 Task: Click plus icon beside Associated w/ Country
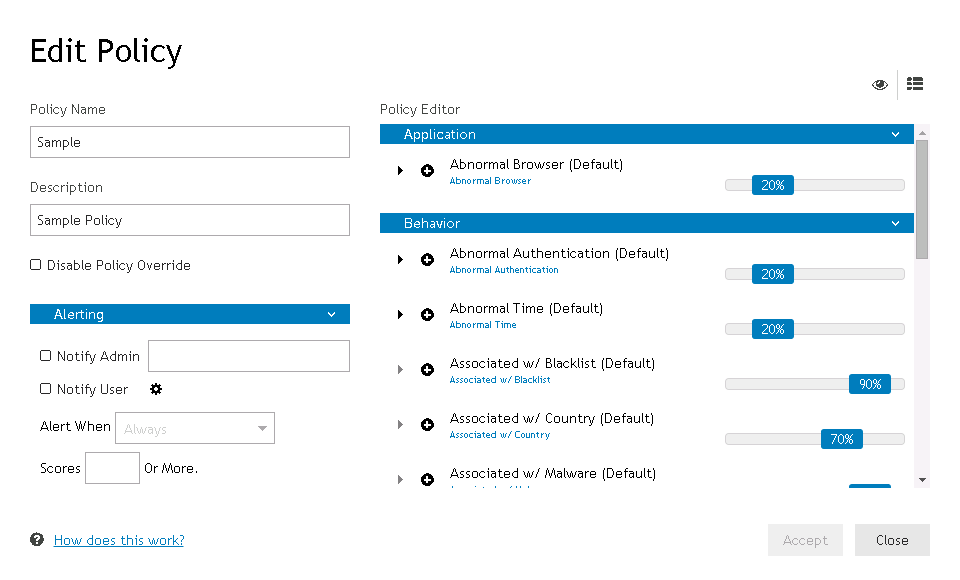(x=428, y=425)
